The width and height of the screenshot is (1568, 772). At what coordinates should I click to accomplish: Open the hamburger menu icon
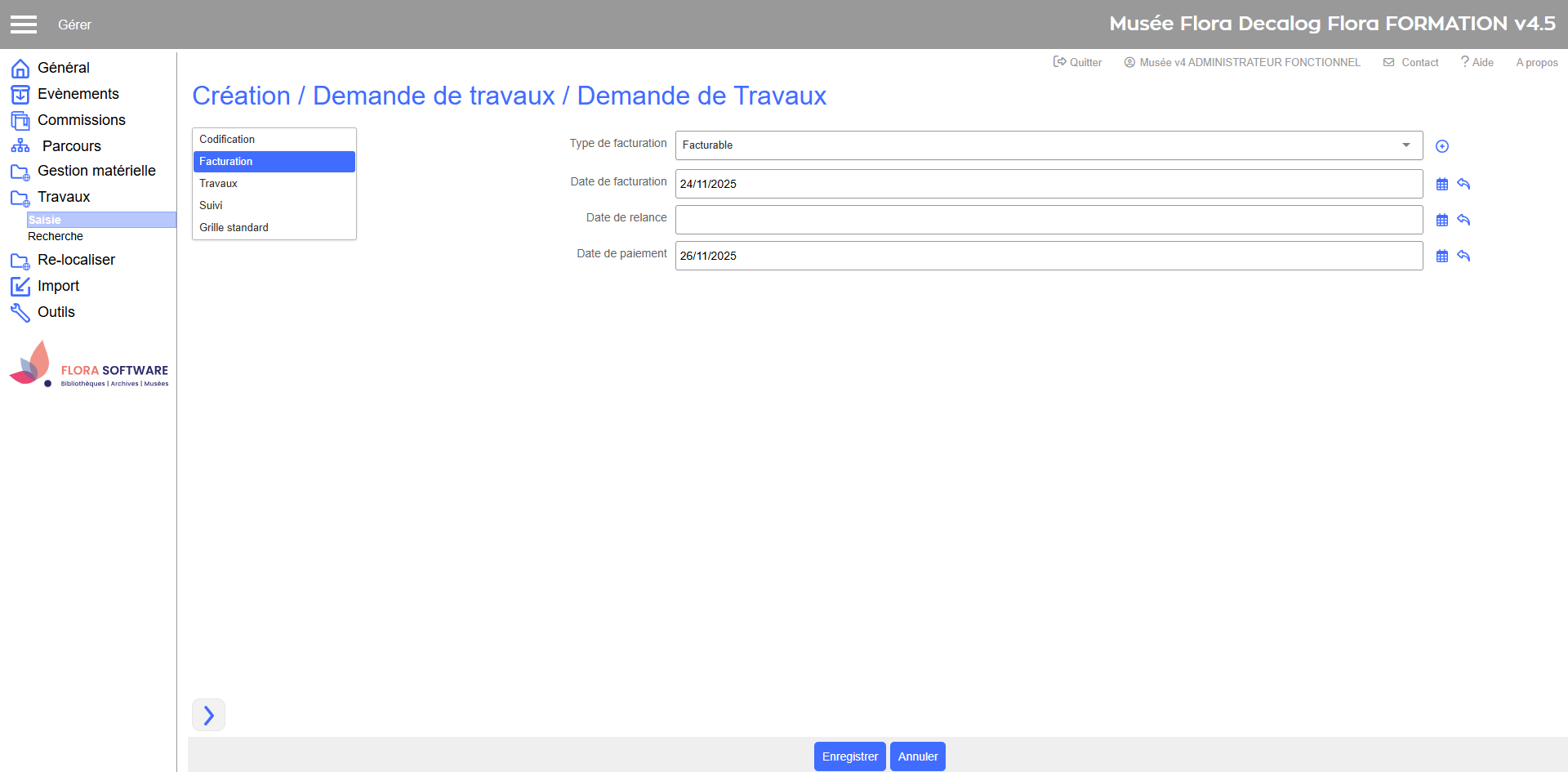[x=24, y=25]
